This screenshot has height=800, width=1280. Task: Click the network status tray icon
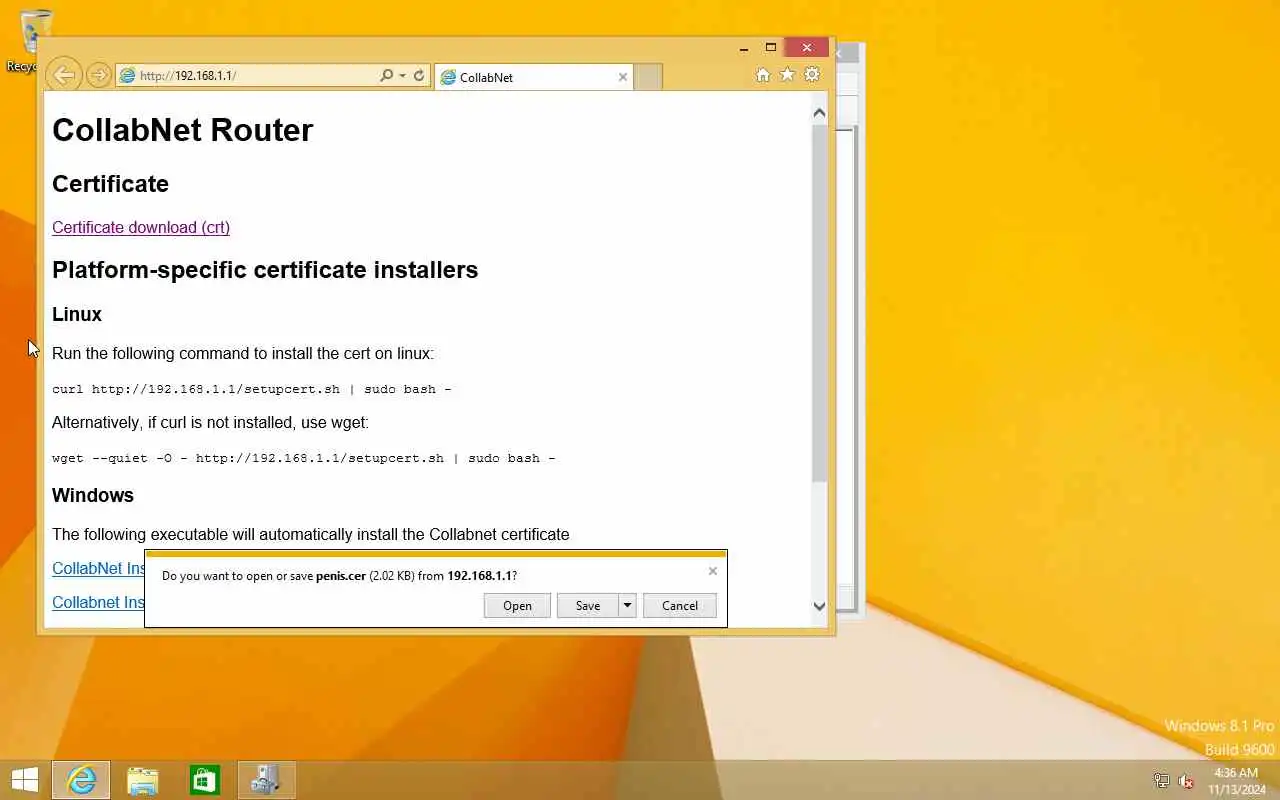(x=1162, y=781)
